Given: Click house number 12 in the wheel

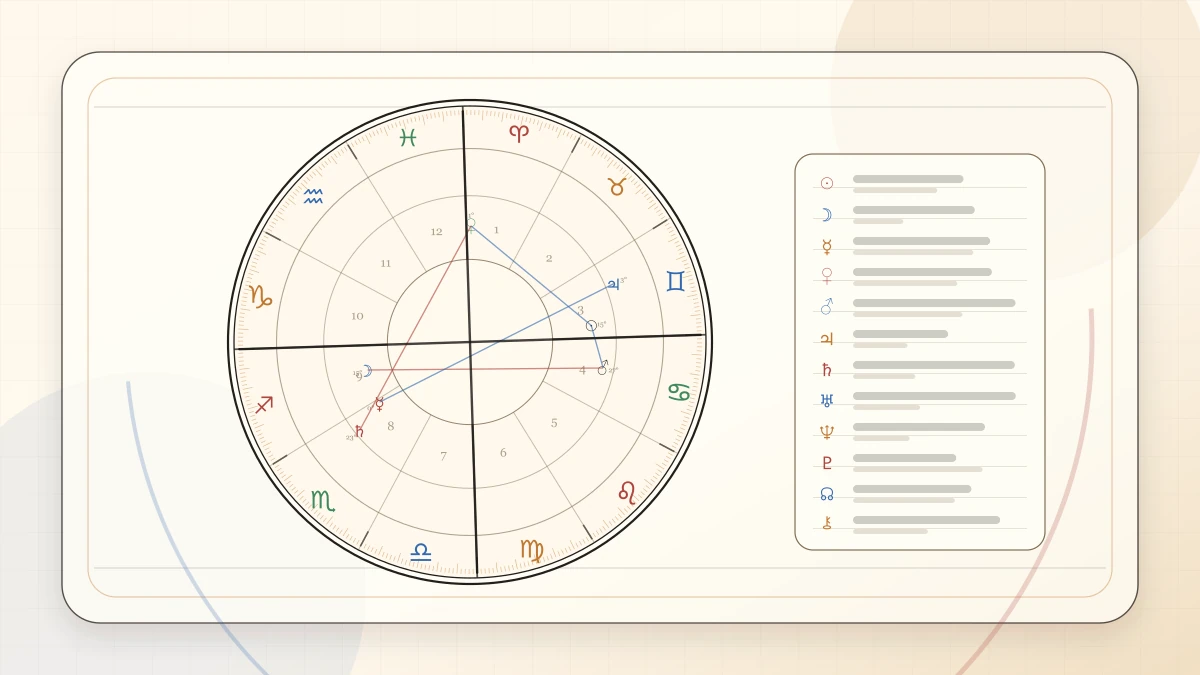Looking at the screenshot, I should point(436,232).
